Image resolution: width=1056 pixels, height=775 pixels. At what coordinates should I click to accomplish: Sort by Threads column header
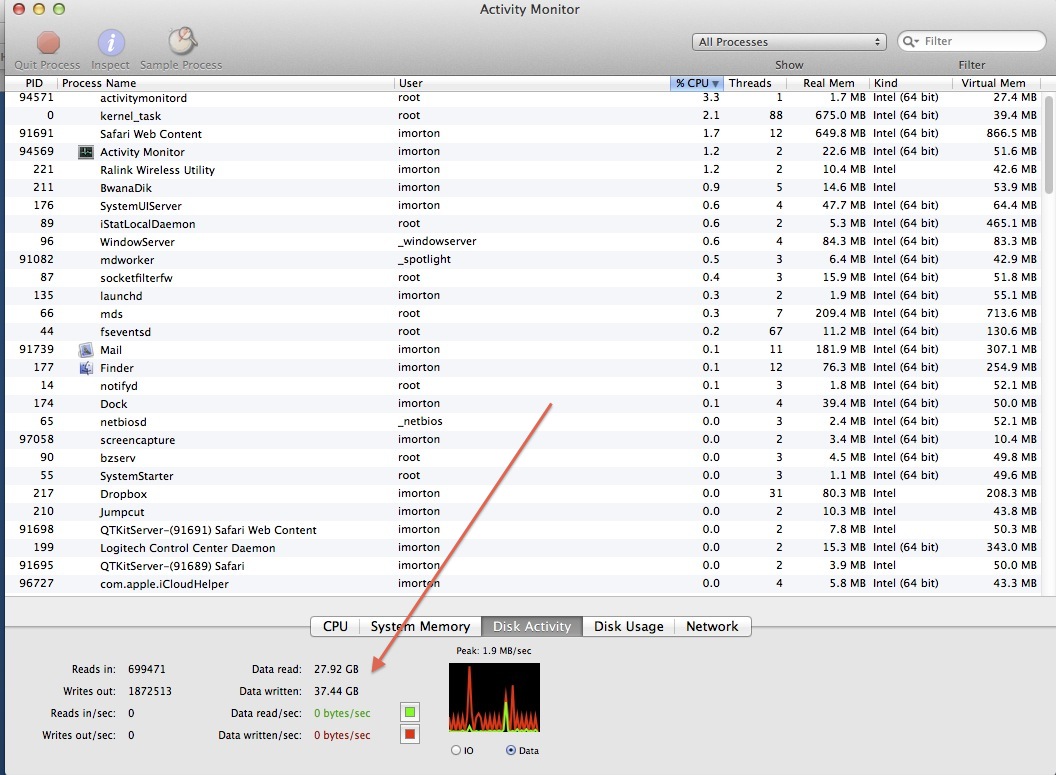[x=754, y=83]
